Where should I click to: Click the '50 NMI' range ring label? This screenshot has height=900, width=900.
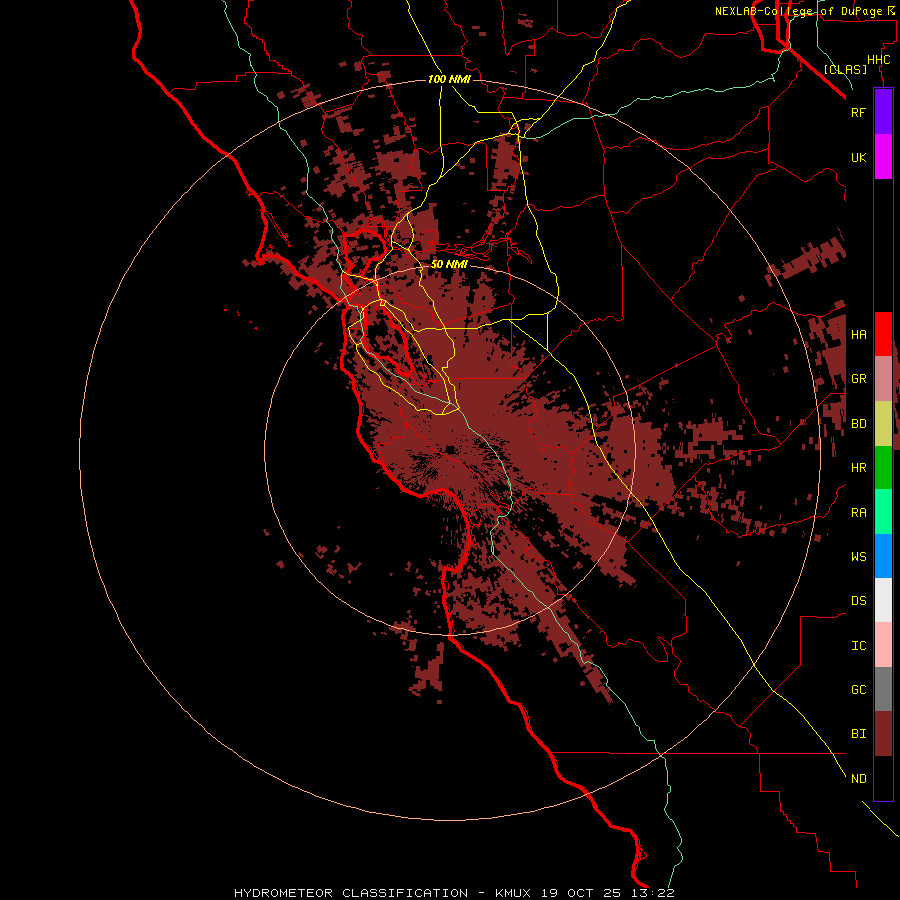449,264
